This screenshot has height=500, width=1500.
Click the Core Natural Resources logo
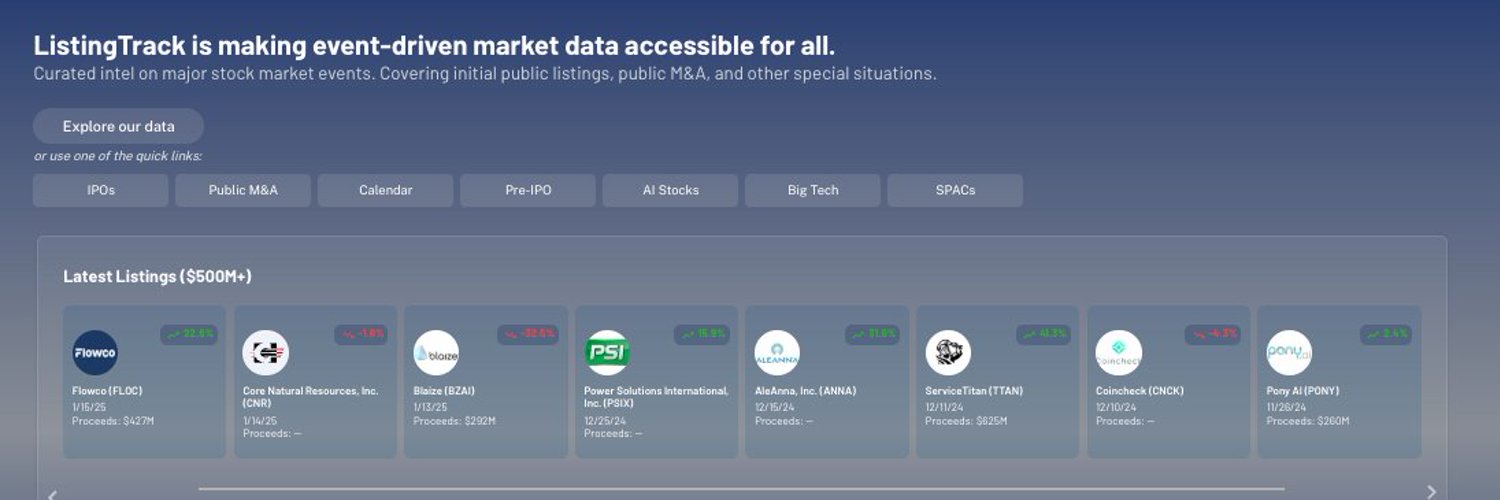pos(266,353)
